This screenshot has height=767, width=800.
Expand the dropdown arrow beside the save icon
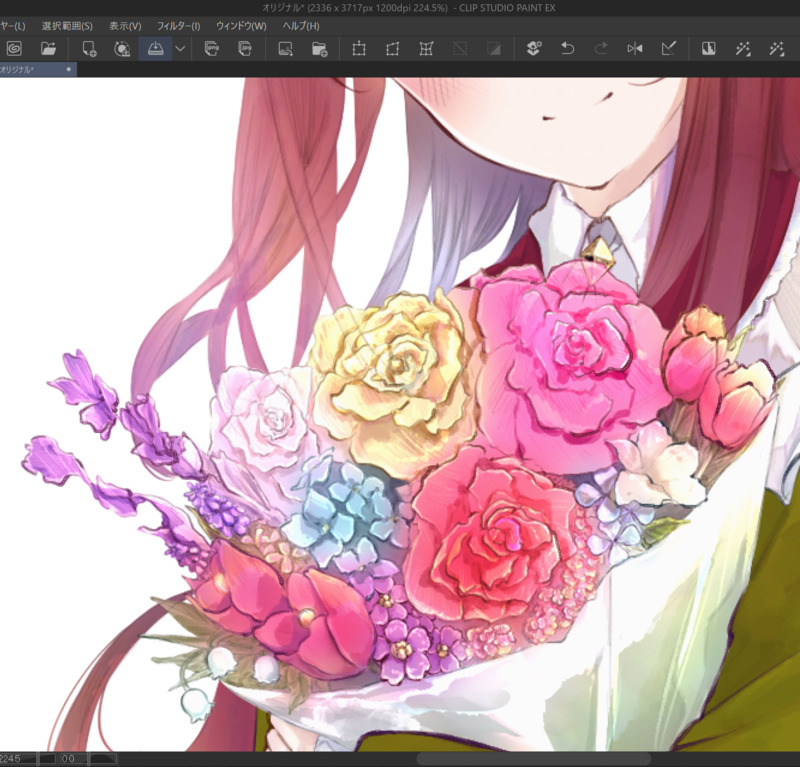click(180, 48)
